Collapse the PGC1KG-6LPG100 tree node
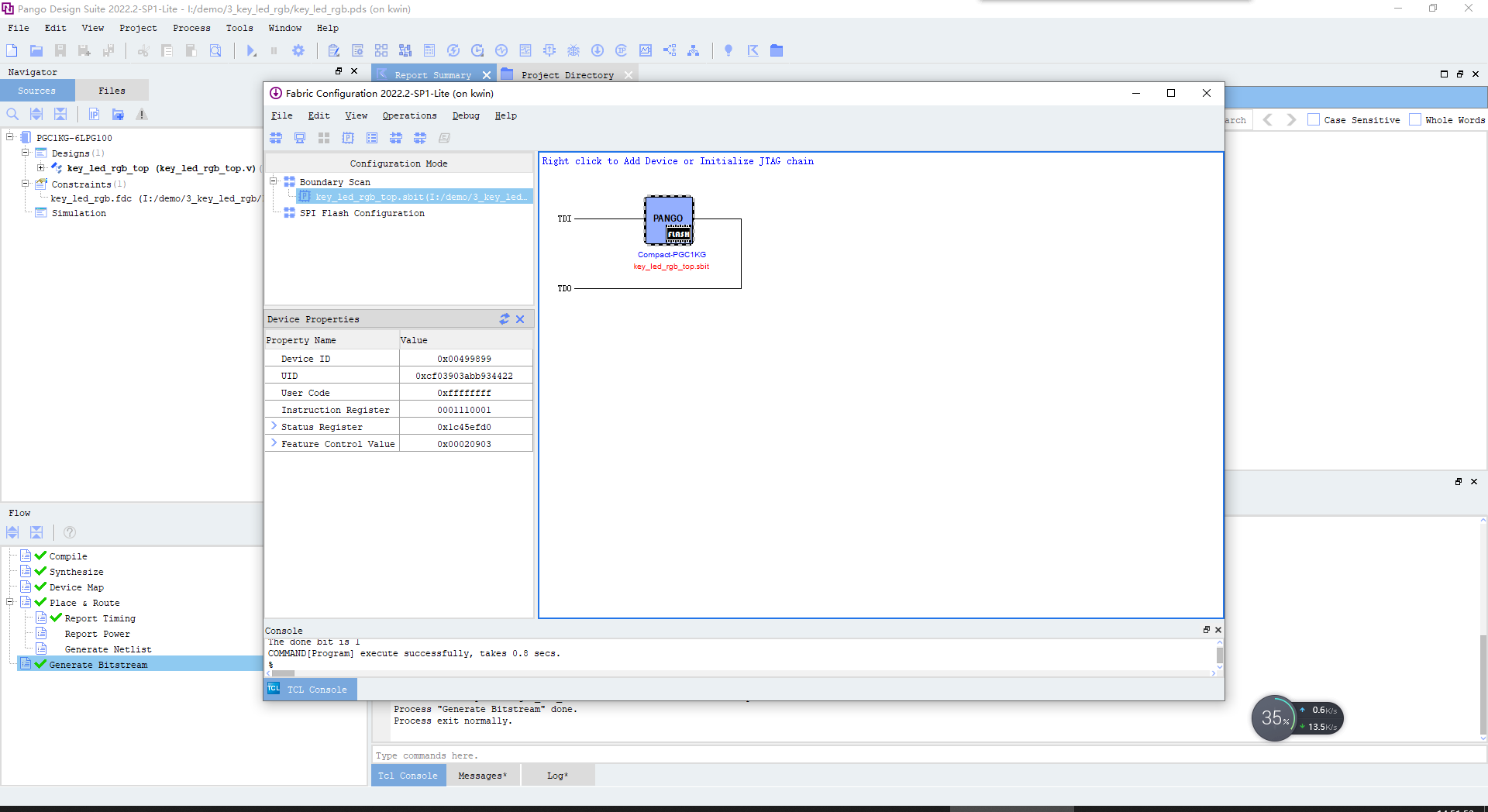The height and width of the screenshot is (812, 1488). [10, 137]
